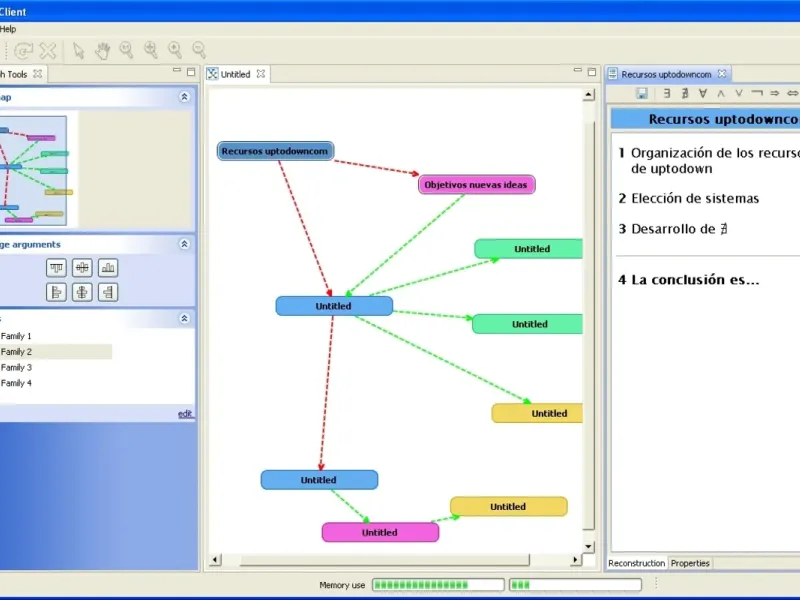Select the arrow pointer tool

pos(78,50)
